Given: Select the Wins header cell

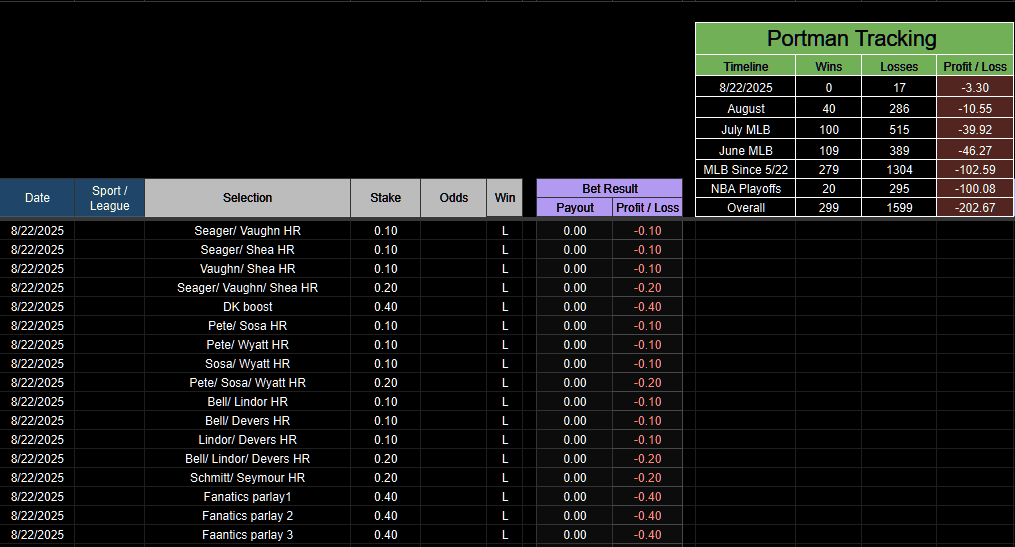Looking at the screenshot, I should pos(829,66).
